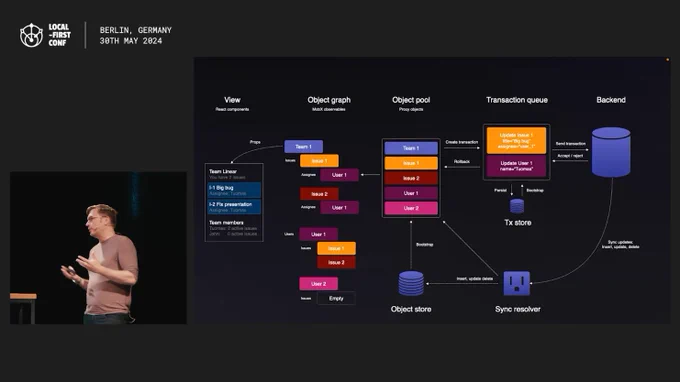Viewport: 680px width, 382px height.
Task: Click the 'Props' arrow label
Action: pyautogui.click(x=255, y=142)
